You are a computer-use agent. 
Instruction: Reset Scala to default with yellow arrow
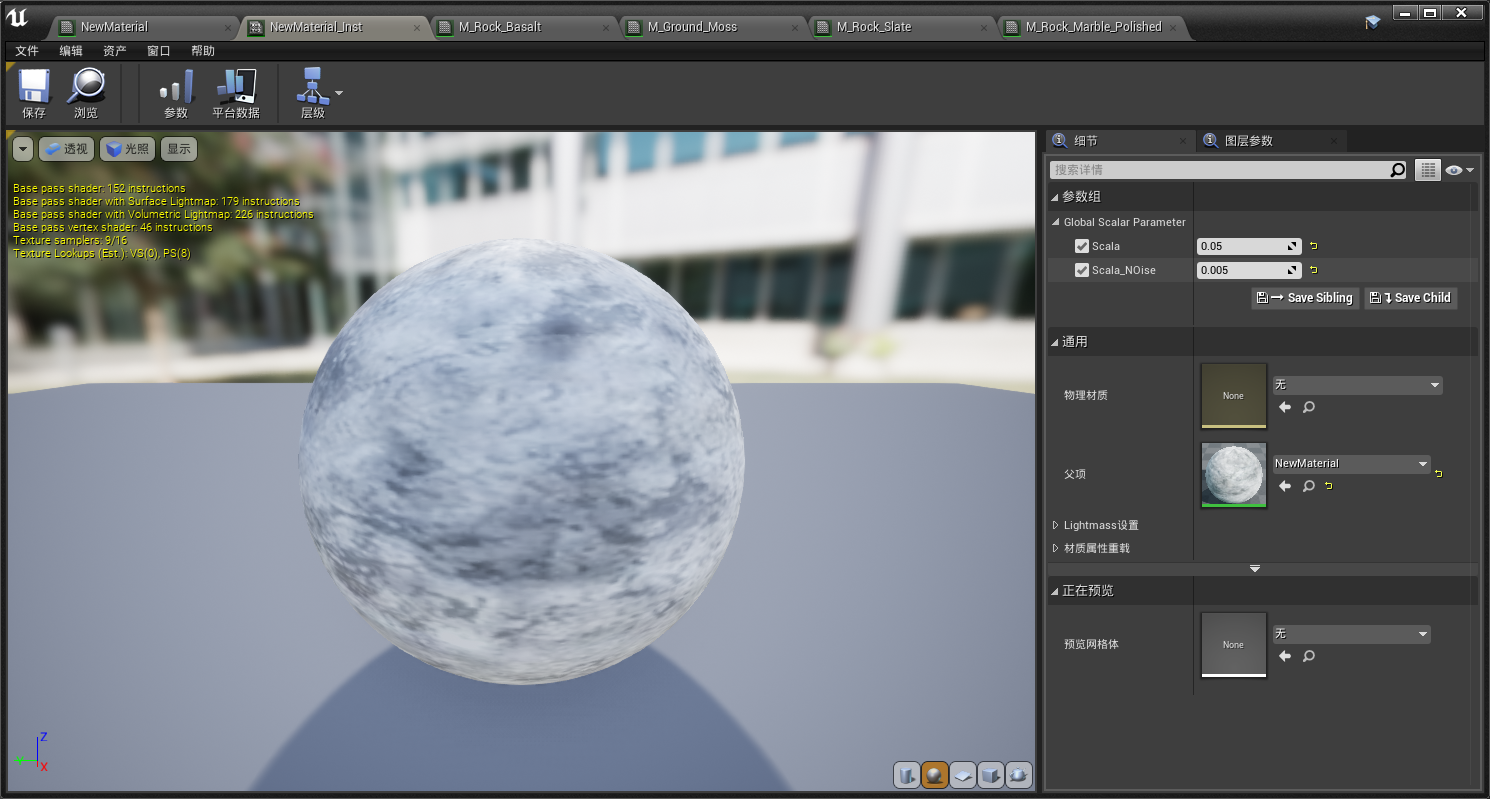(1313, 246)
